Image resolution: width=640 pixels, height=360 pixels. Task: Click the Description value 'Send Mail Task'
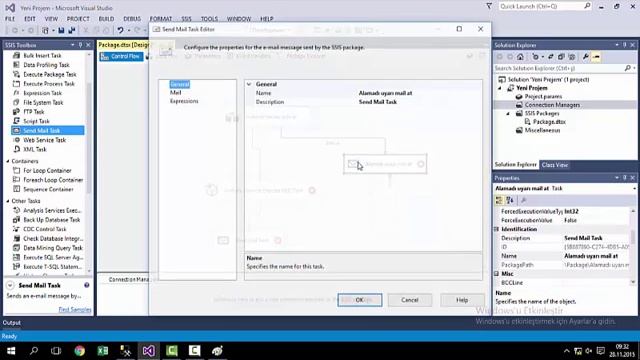pyautogui.click(x=378, y=102)
